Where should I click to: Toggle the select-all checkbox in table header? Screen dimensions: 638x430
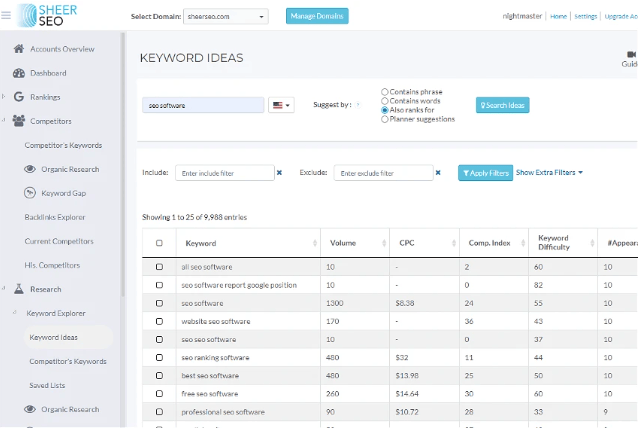(x=159, y=243)
